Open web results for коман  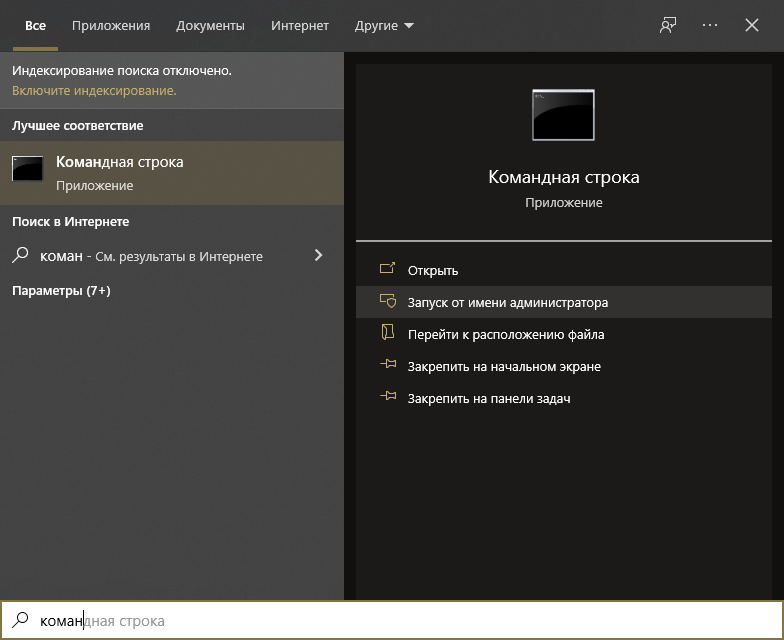tap(172, 256)
